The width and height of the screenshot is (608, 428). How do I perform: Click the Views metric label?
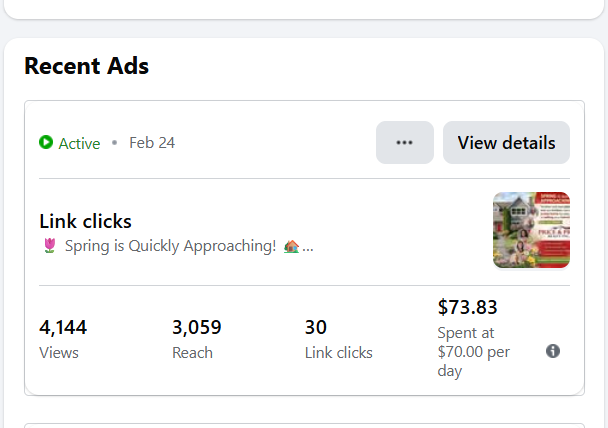(59, 352)
